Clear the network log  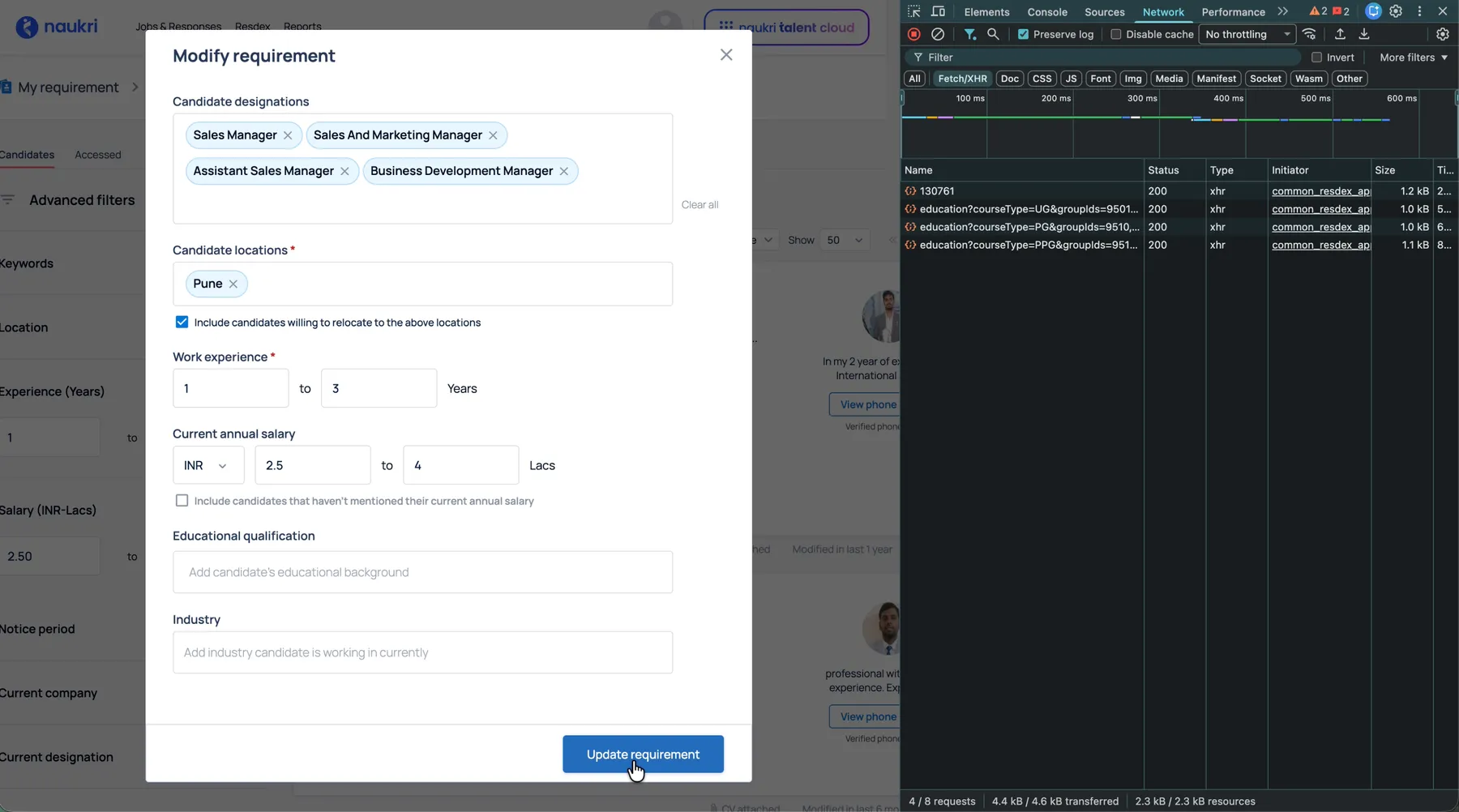pyautogui.click(x=938, y=34)
